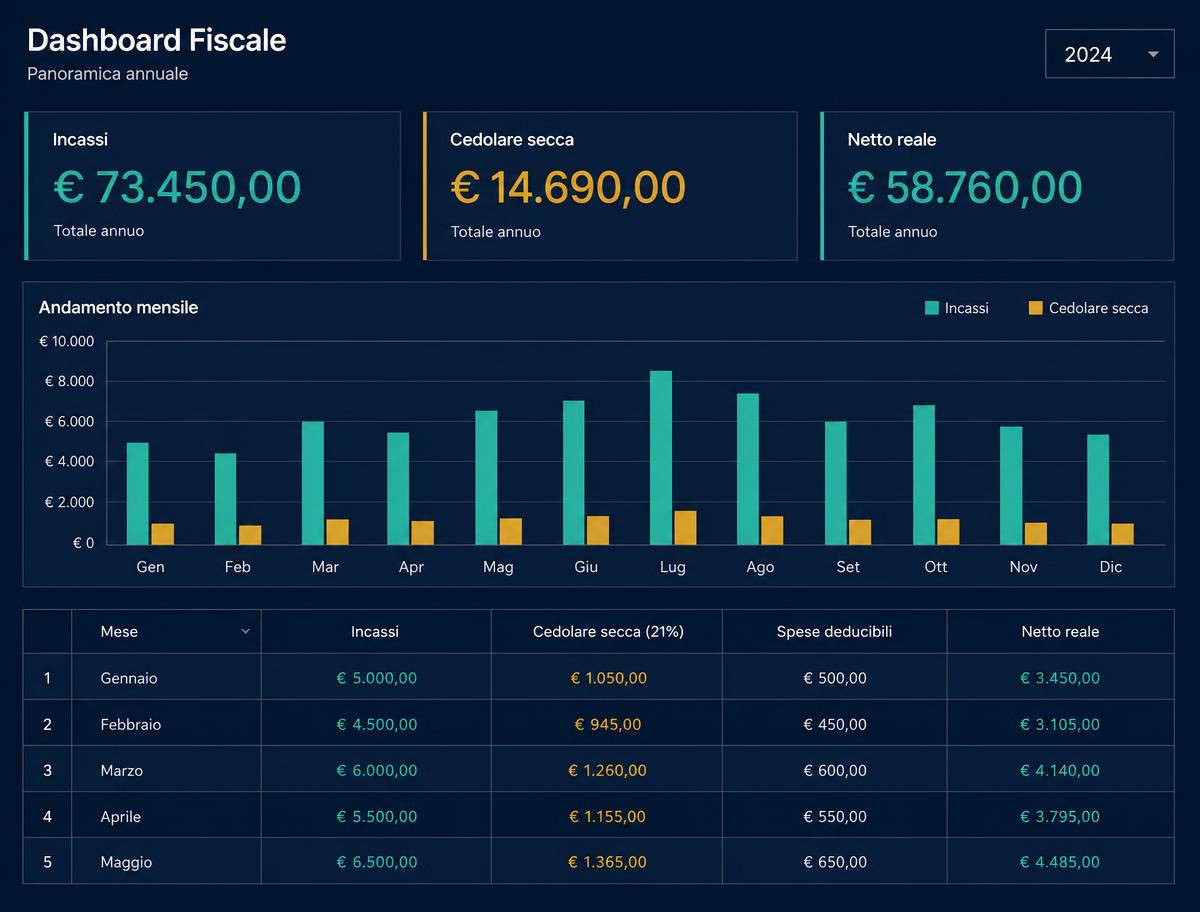Select the Incassi summary card
The width and height of the screenshot is (1200, 912).
coord(212,186)
